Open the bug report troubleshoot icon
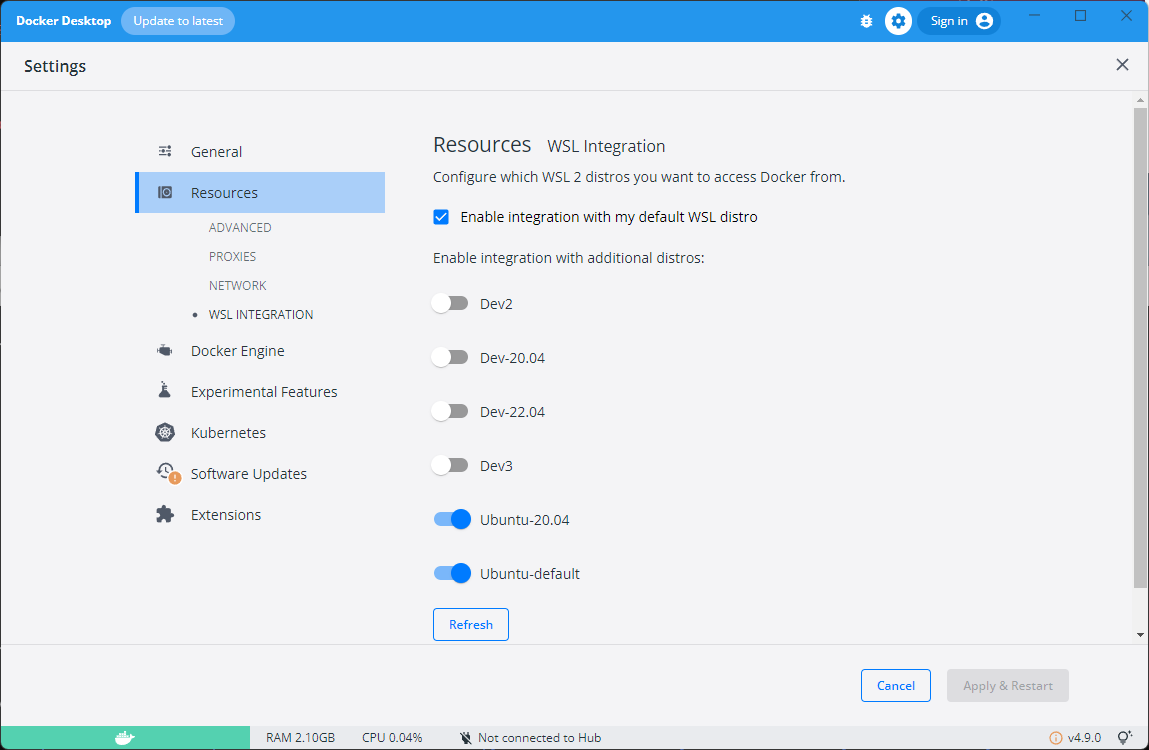This screenshot has height=750, width=1149. pos(866,21)
